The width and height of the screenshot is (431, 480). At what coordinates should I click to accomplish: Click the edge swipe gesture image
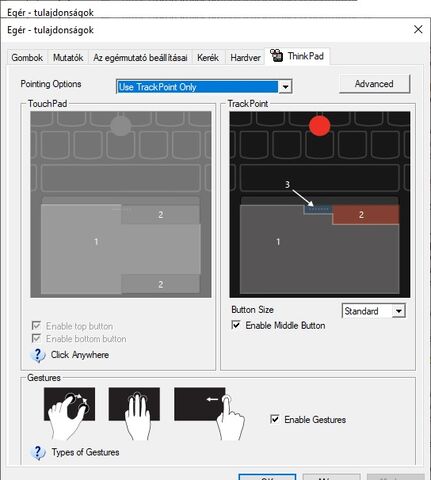point(209,413)
